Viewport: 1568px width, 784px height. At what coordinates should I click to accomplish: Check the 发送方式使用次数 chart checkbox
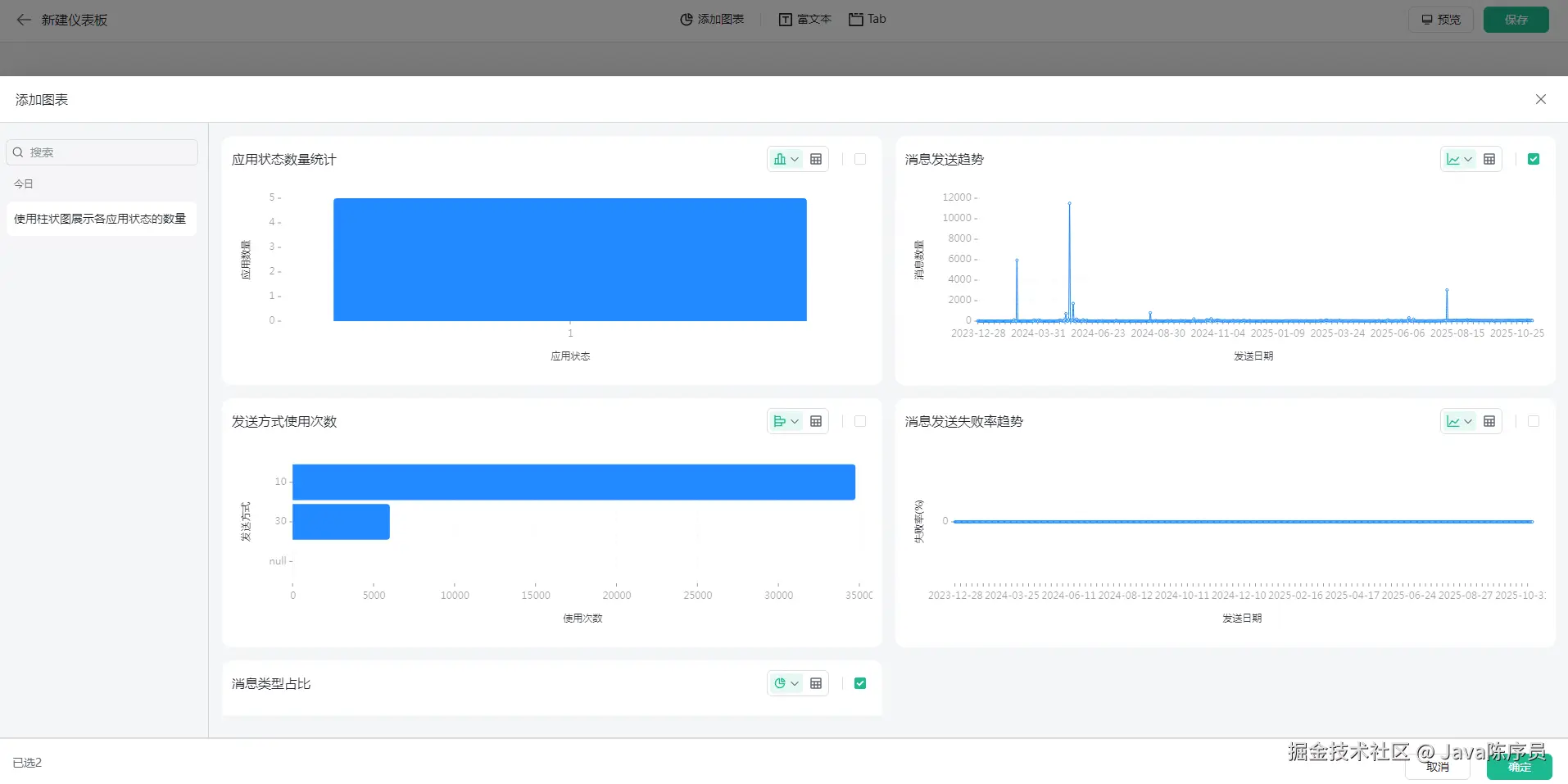point(860,421)
